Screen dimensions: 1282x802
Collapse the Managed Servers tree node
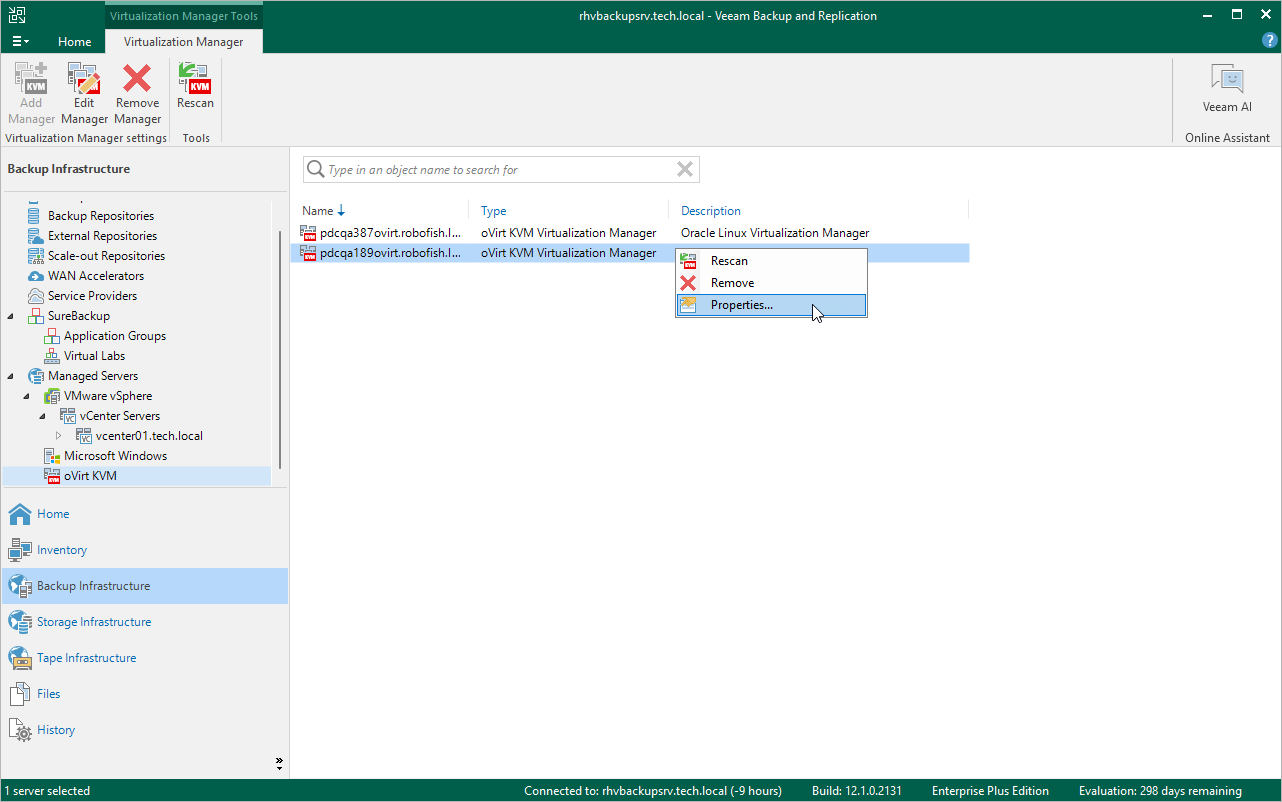(x=11, y=376)
